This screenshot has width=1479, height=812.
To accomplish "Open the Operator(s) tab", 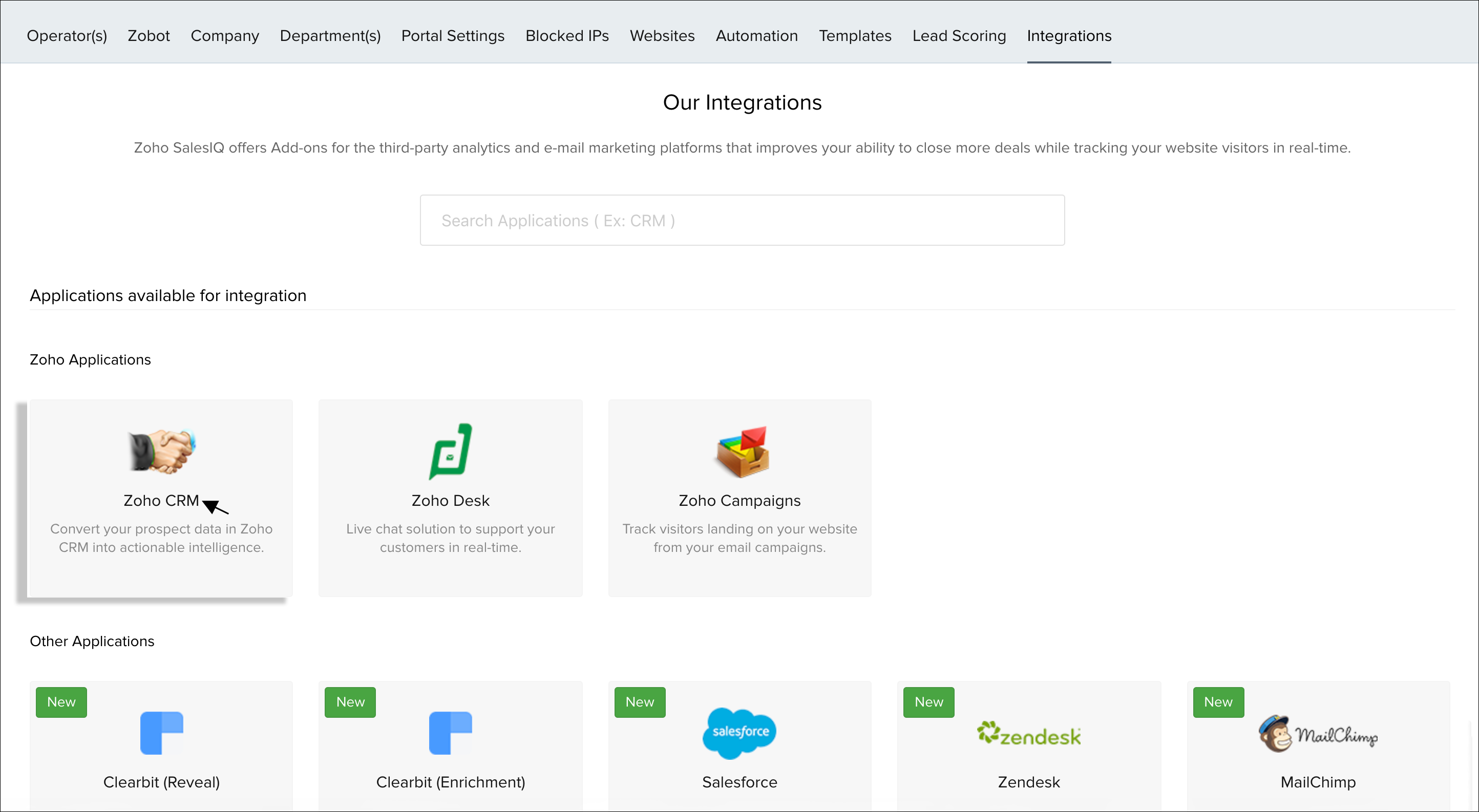I will point(67,35).
